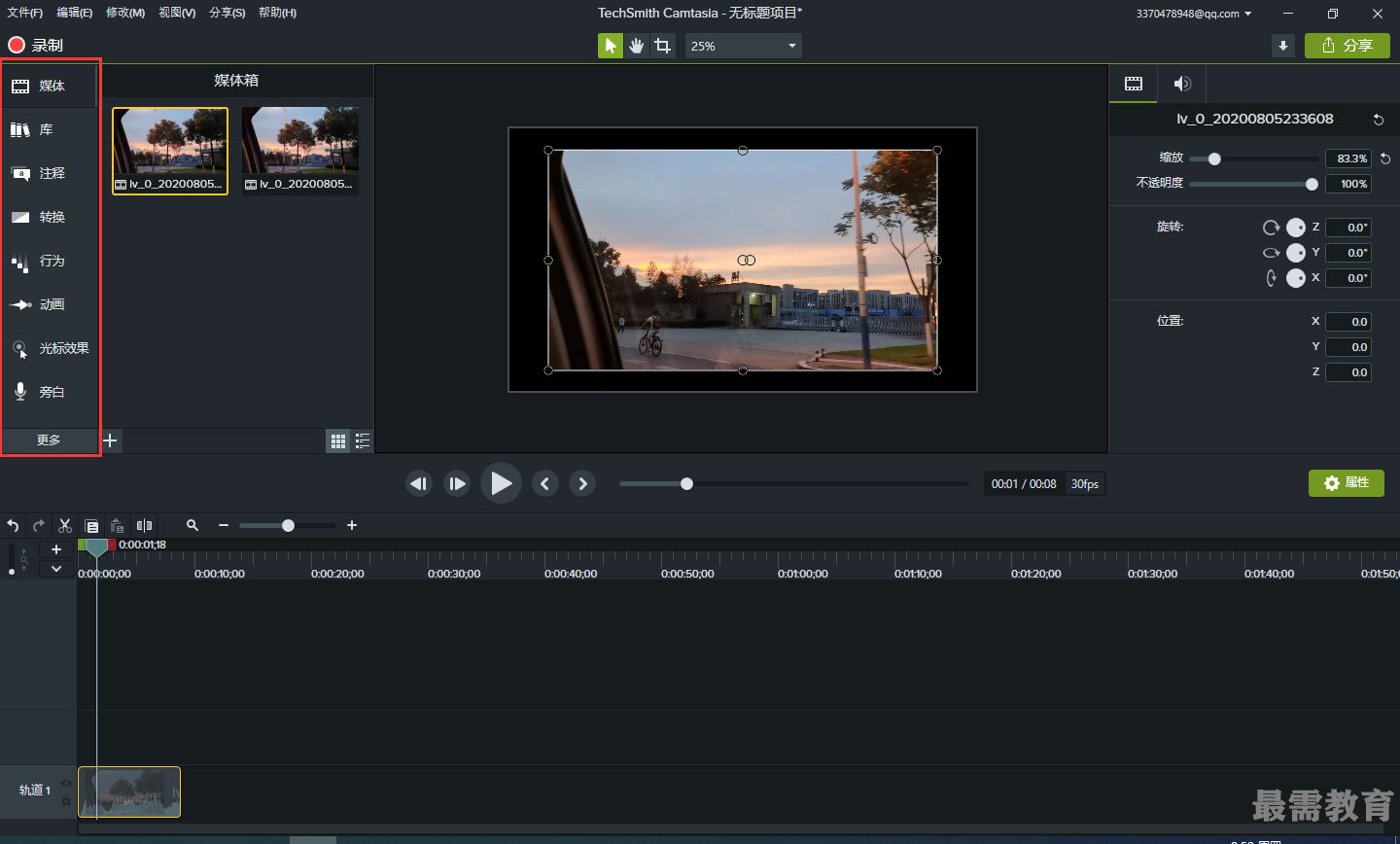Select the second media bin clip thumbnail
The height and width of the screenshot is (844, 1400).
(300, 151)
